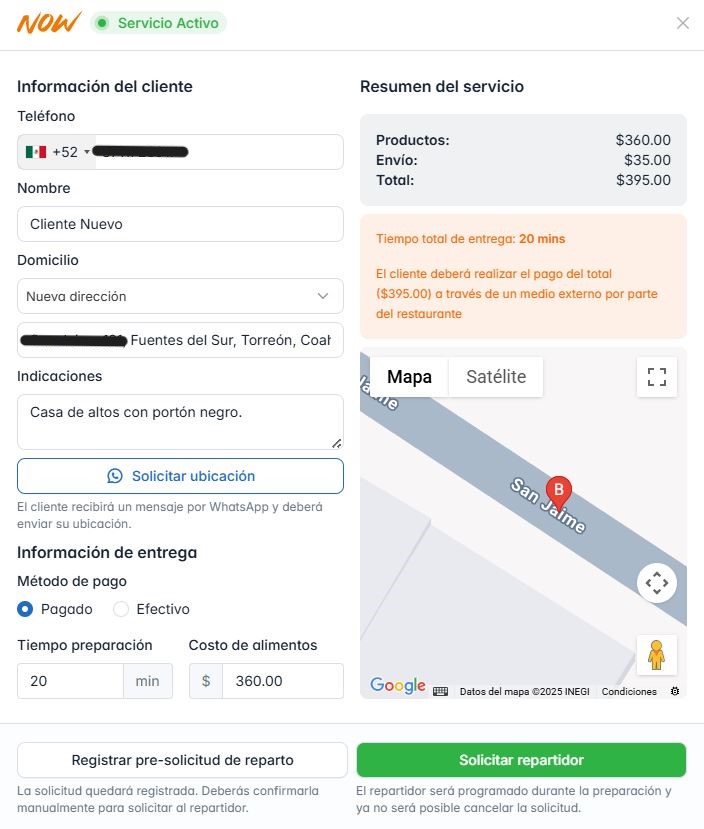
Task: Click Solicitar ubicación WhatsApp button
Action: (x=180, y=476)
